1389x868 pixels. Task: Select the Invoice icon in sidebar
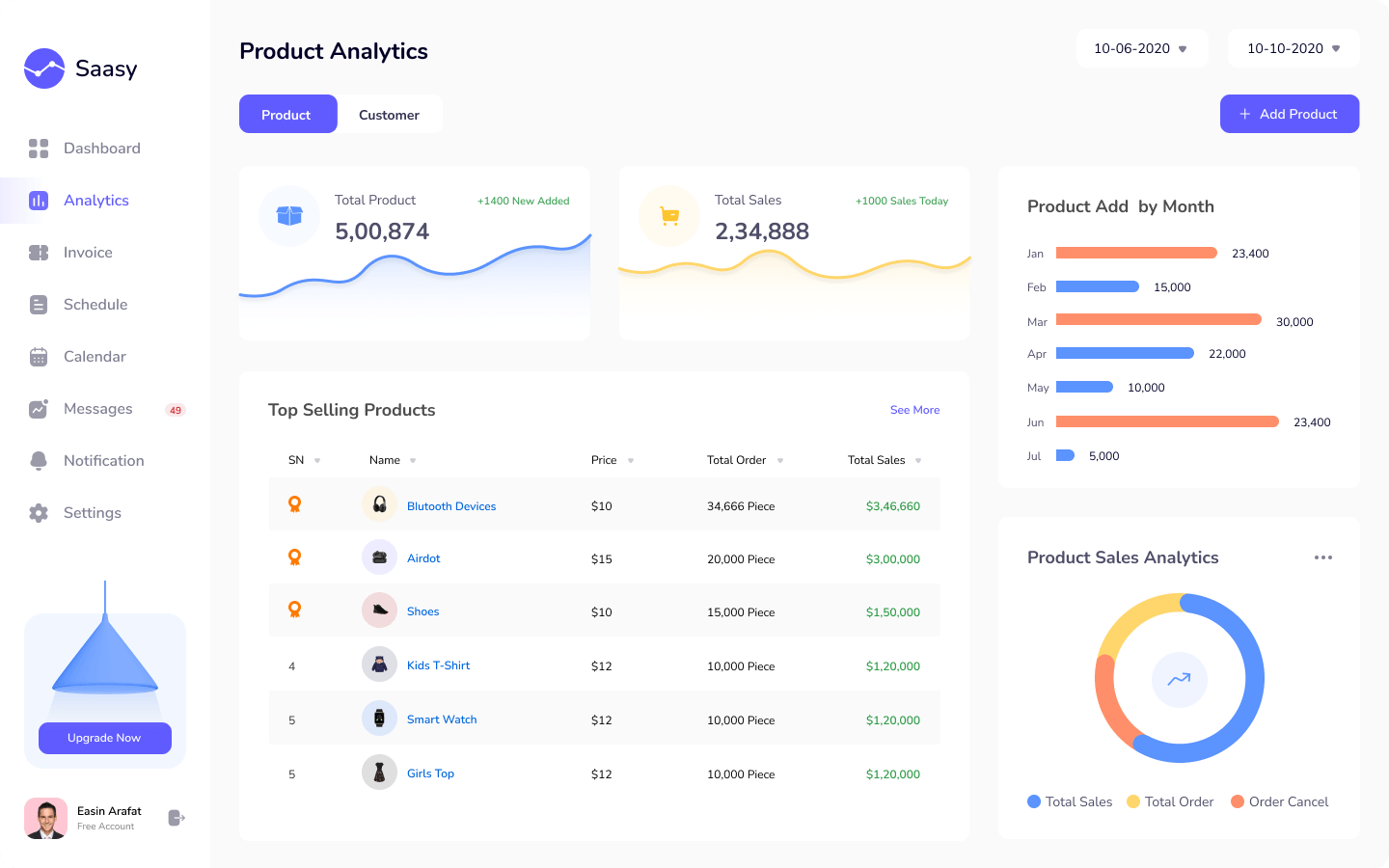(x=39, y=253)
